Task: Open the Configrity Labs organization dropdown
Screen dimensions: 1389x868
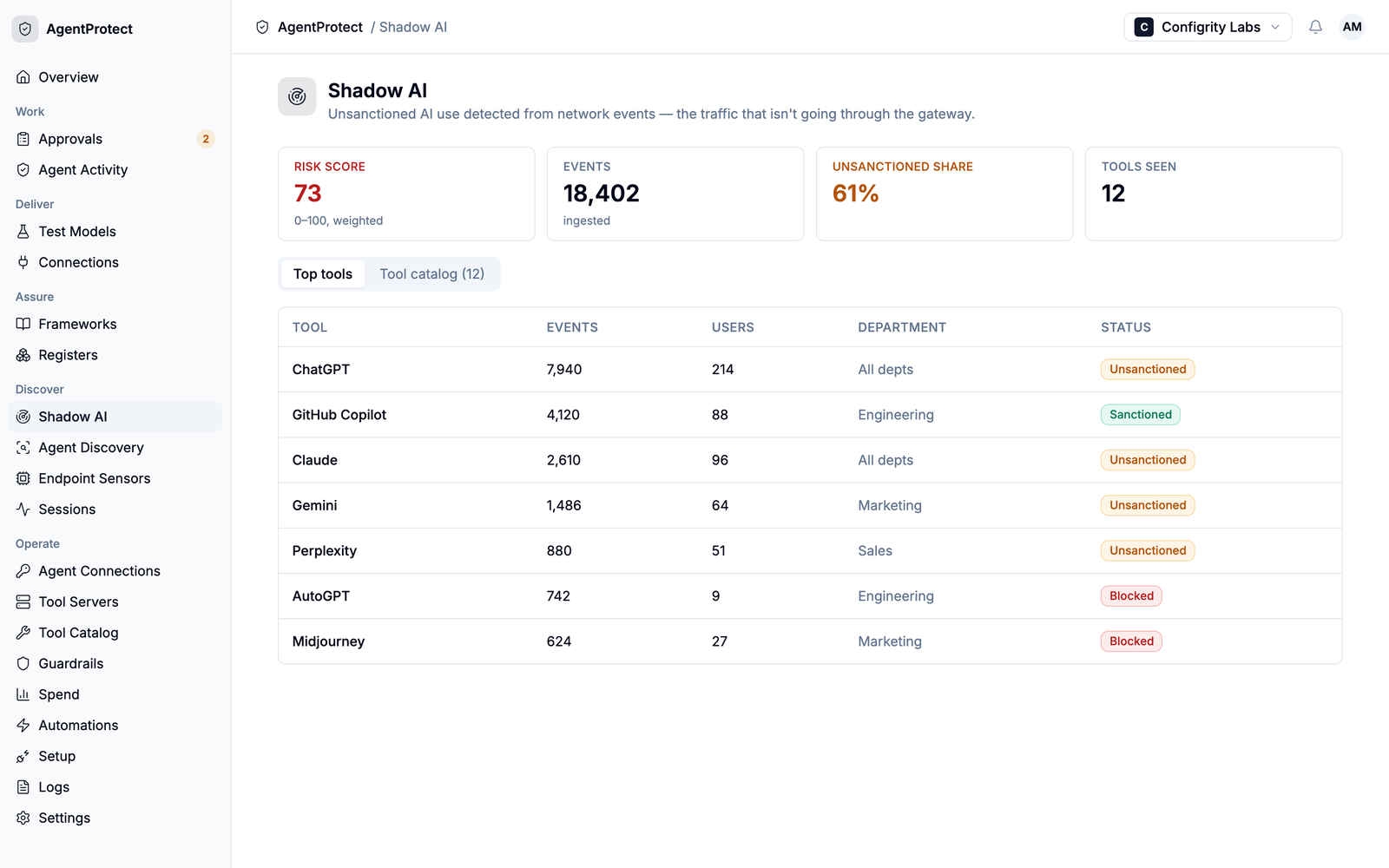Action: [x=1208, y=27]
